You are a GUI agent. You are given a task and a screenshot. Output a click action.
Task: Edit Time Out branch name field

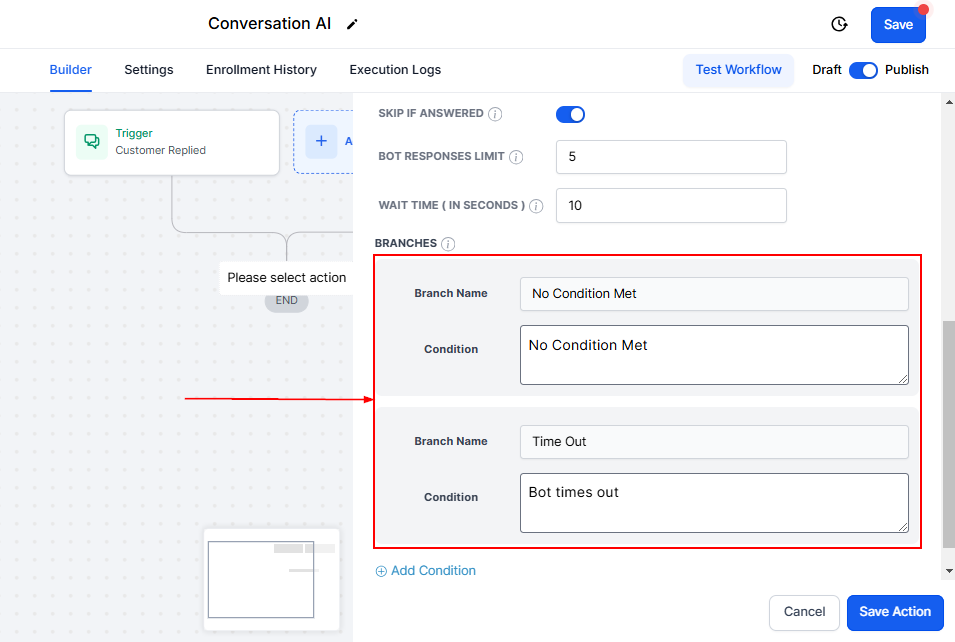[x=714, y=442]
